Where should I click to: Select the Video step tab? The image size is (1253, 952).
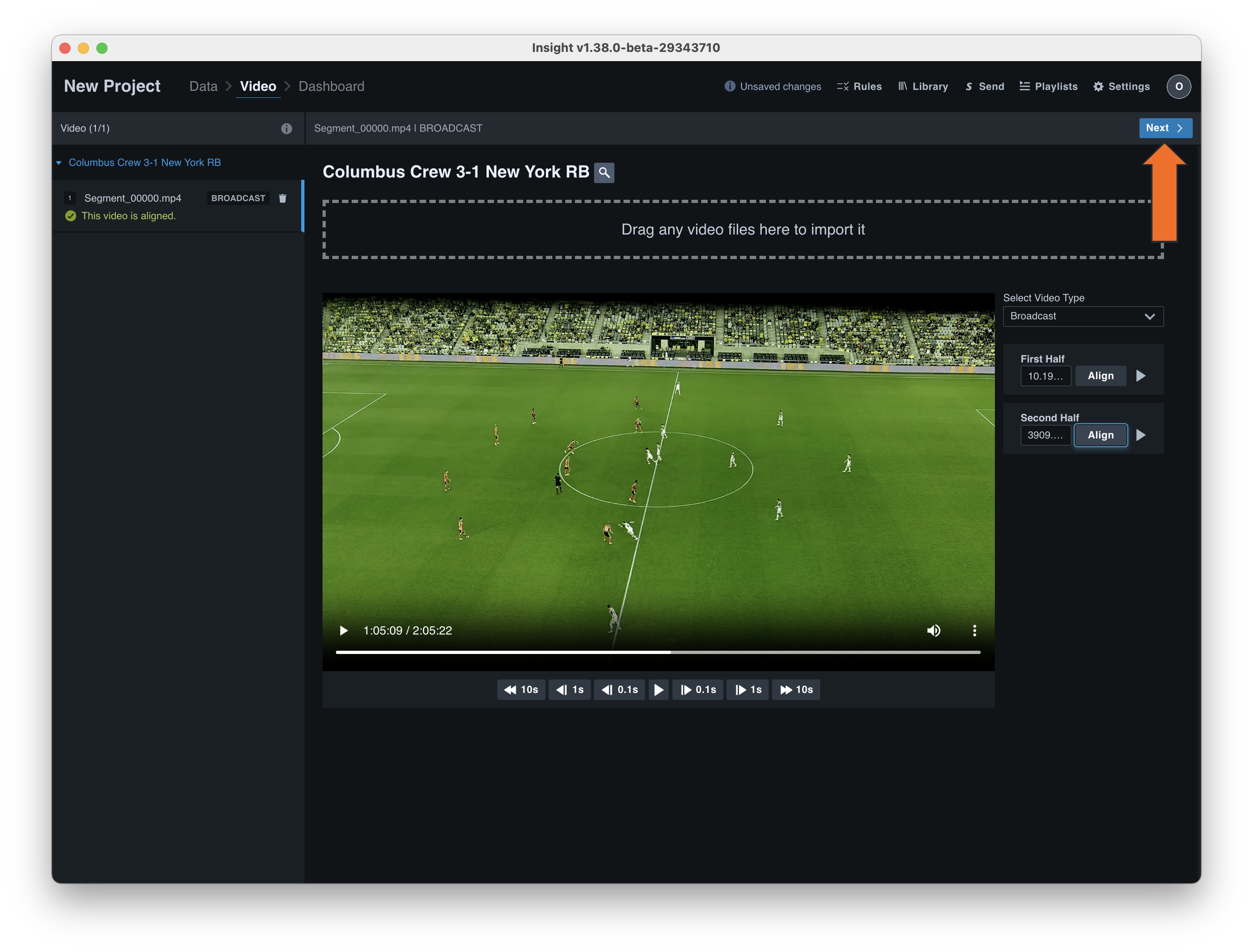pos(258,86)
